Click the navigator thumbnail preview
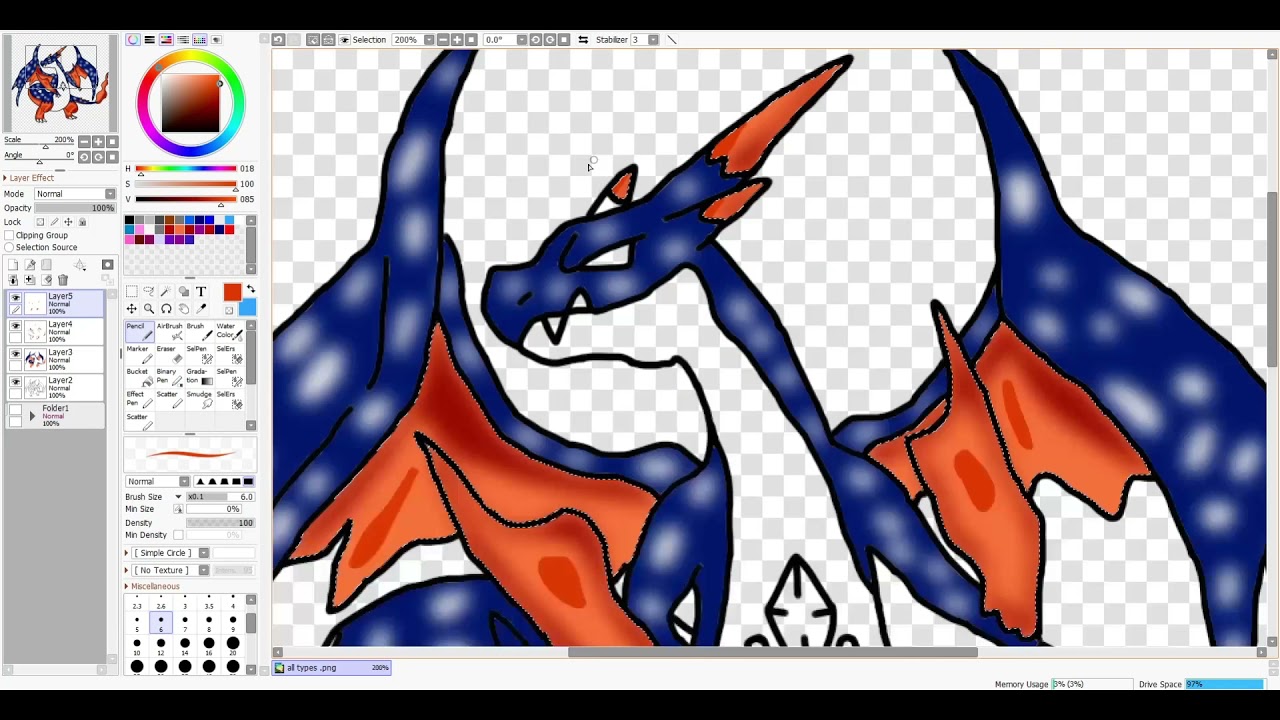 [60, 82]
